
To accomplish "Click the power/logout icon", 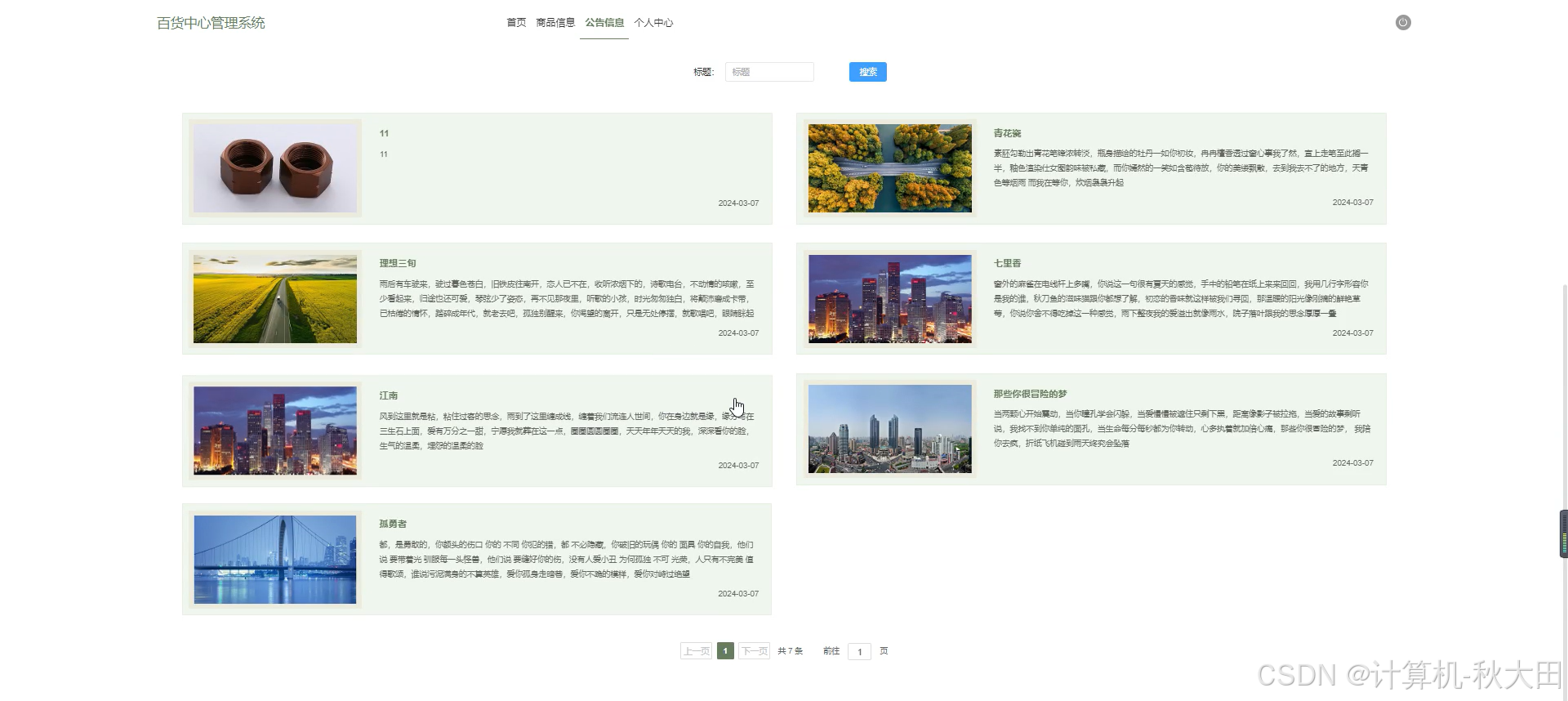I will 1402,23.
